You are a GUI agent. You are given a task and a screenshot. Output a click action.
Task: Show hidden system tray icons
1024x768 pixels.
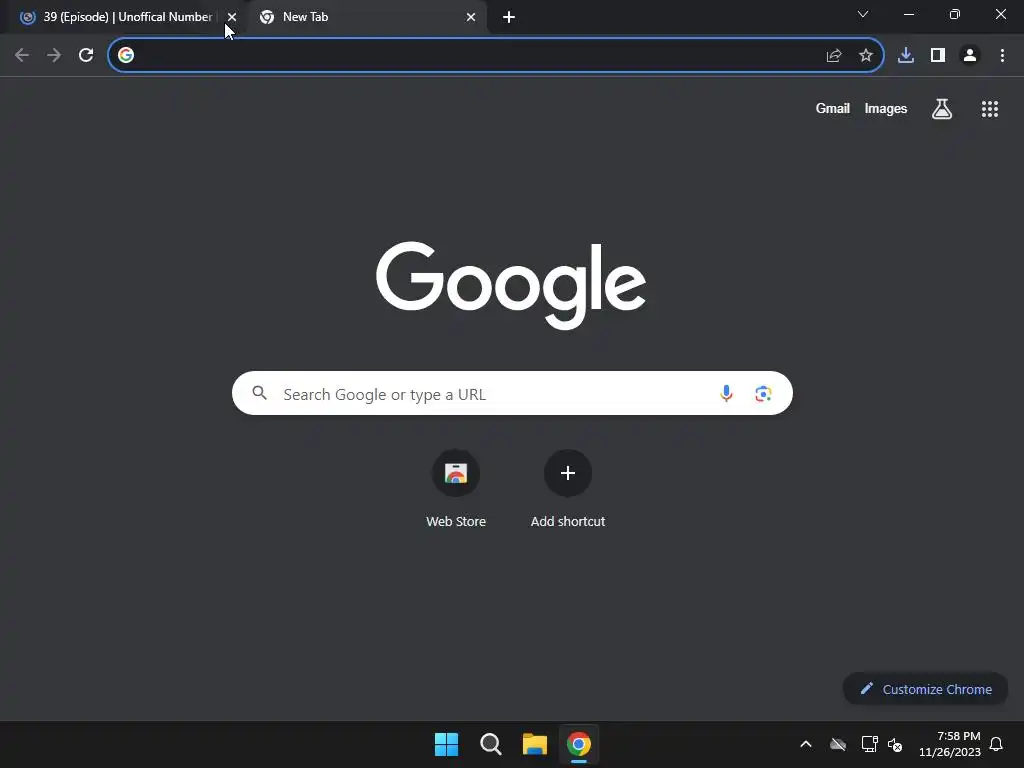[806, 744]
